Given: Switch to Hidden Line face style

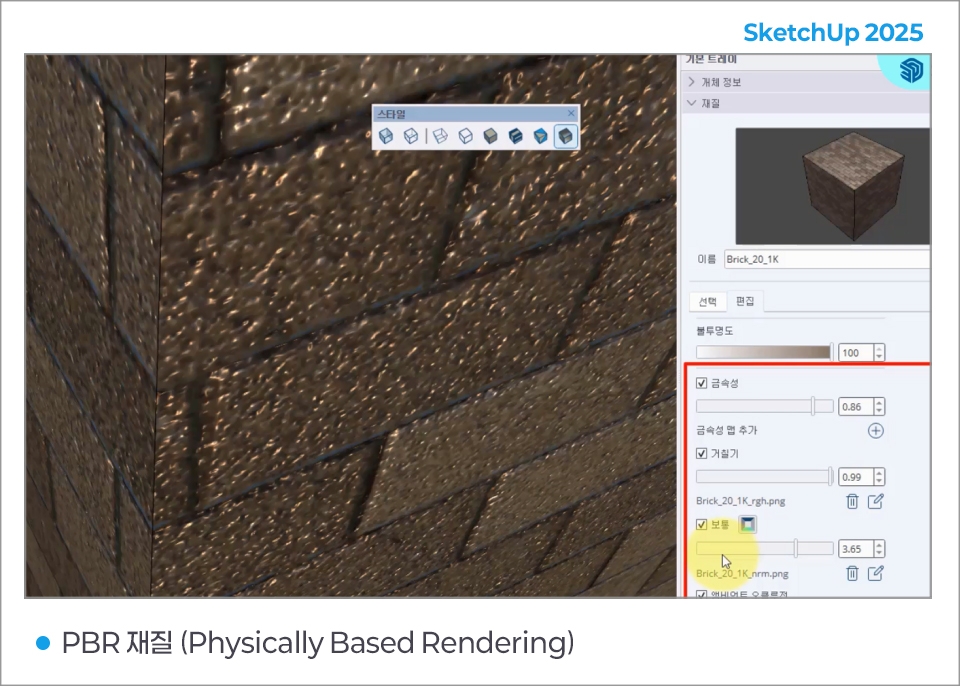Looking at the screenshot, I should coord(465,136).
